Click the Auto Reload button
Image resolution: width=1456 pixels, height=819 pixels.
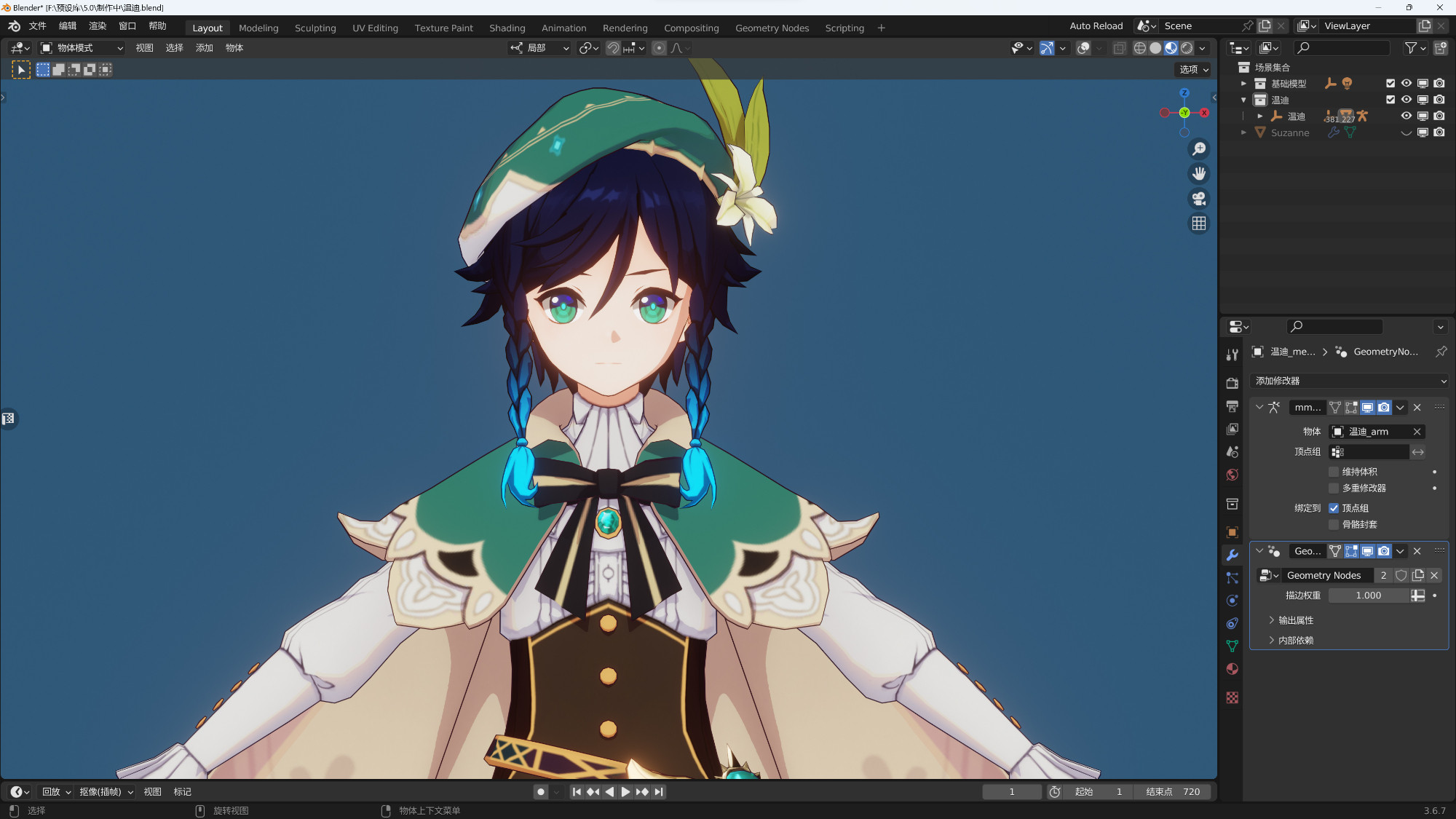(1096, 26)
